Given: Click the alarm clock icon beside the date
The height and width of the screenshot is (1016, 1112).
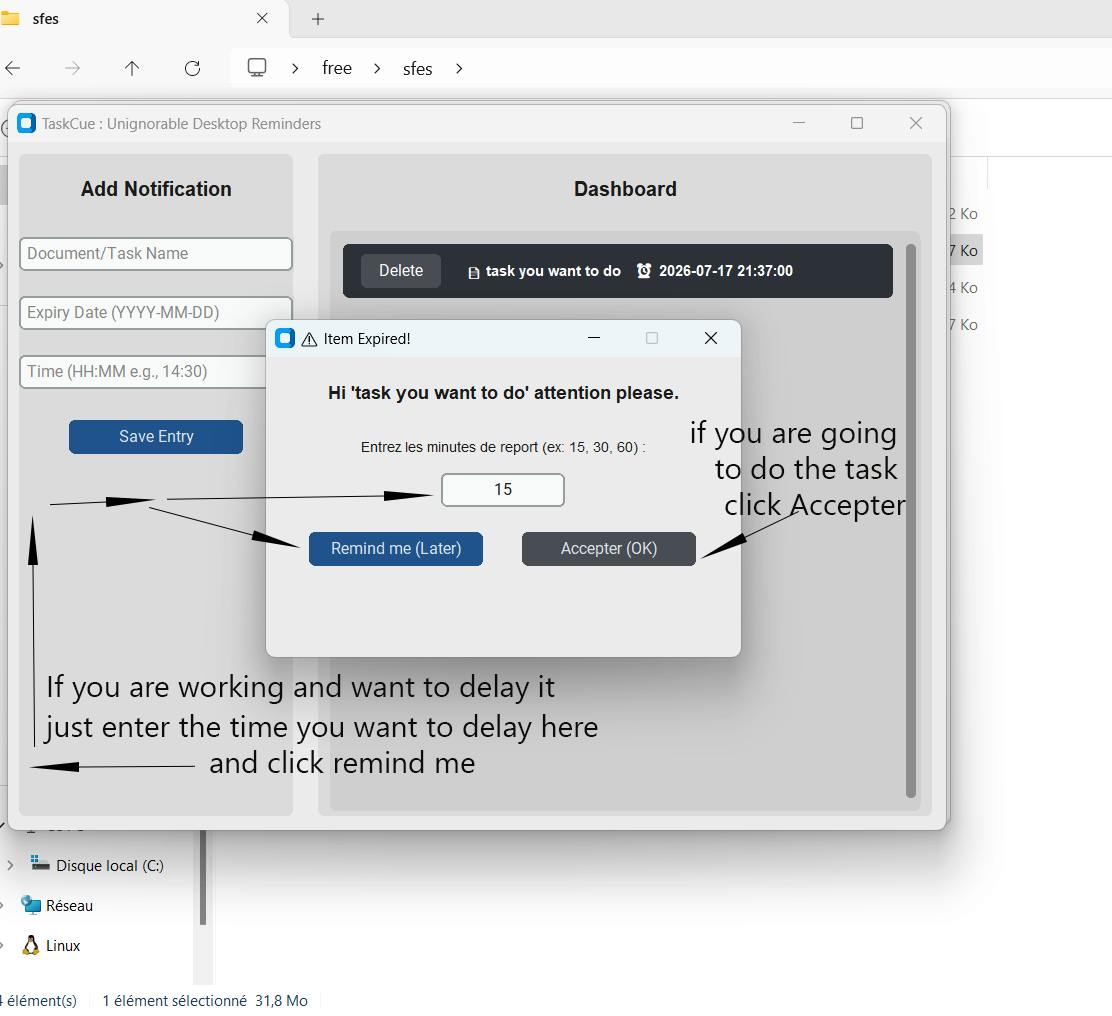Looking at the screenshot, I should (x=644, y=271).
